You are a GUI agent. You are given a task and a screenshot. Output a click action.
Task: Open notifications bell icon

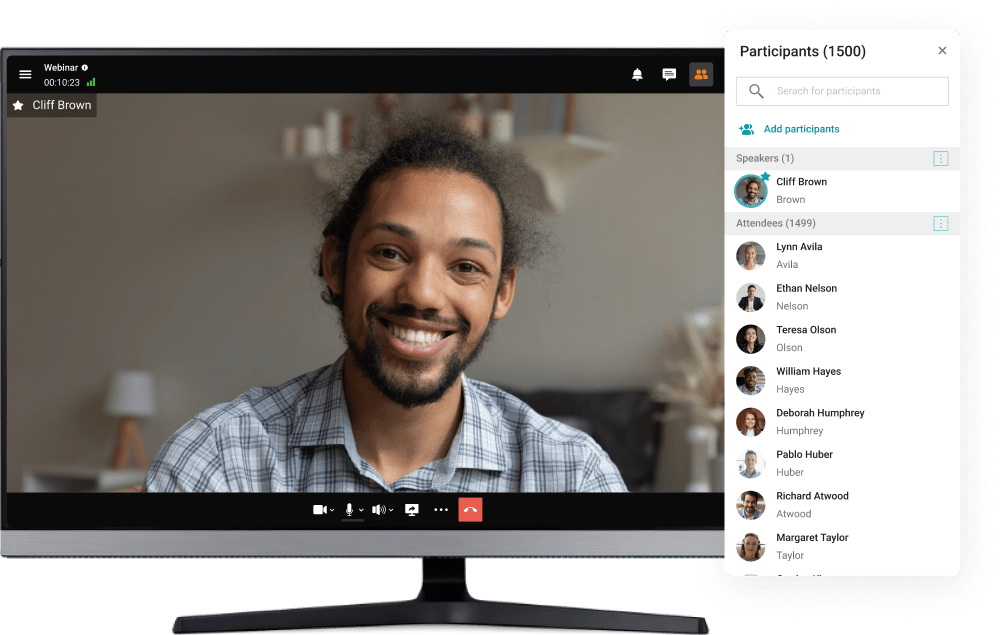[637, 74]
